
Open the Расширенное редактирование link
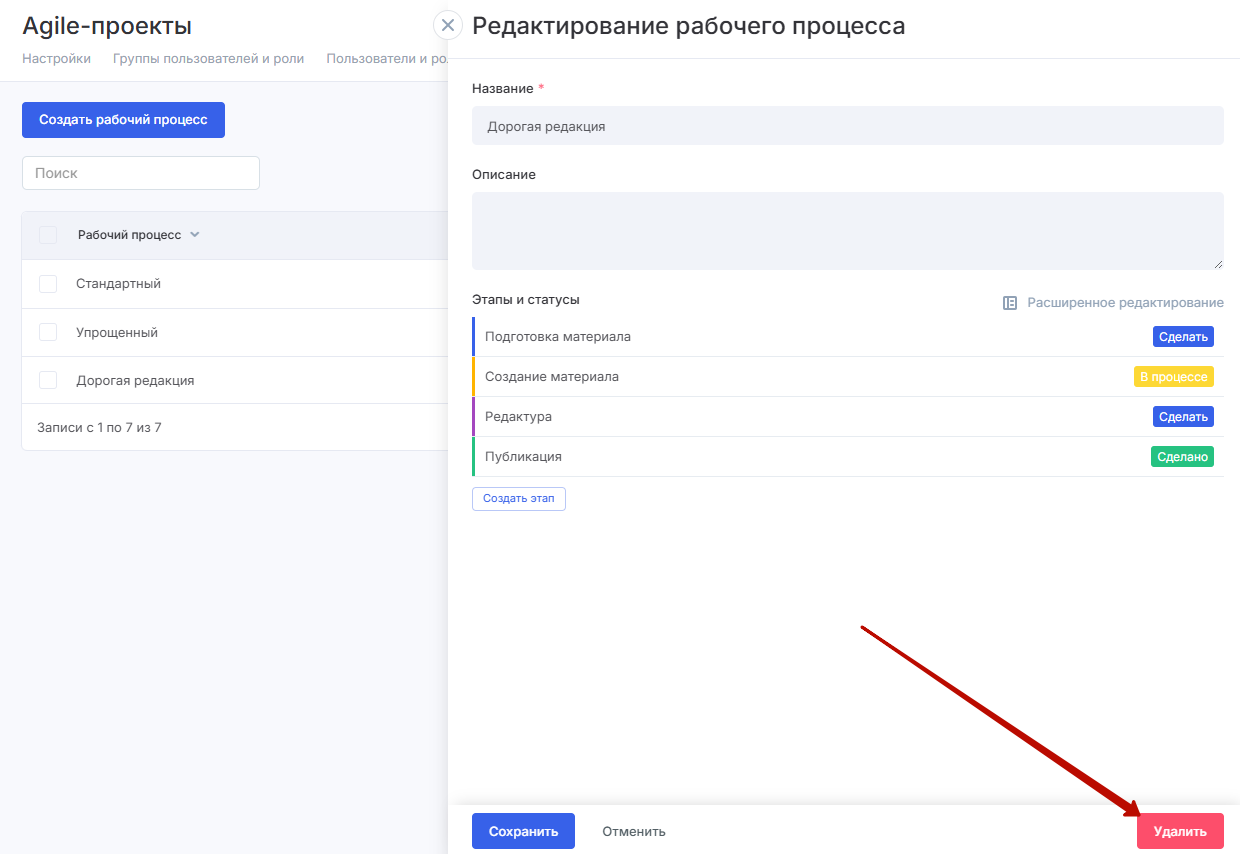tap(1124, 303)
